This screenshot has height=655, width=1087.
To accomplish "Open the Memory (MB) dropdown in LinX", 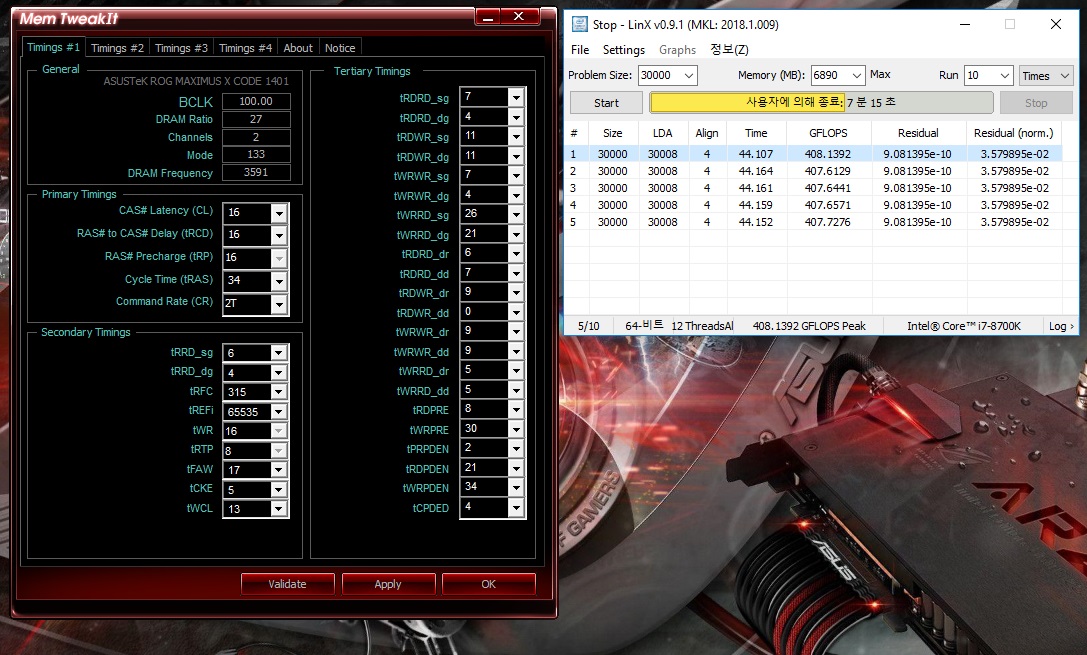I will pos(857,76).
